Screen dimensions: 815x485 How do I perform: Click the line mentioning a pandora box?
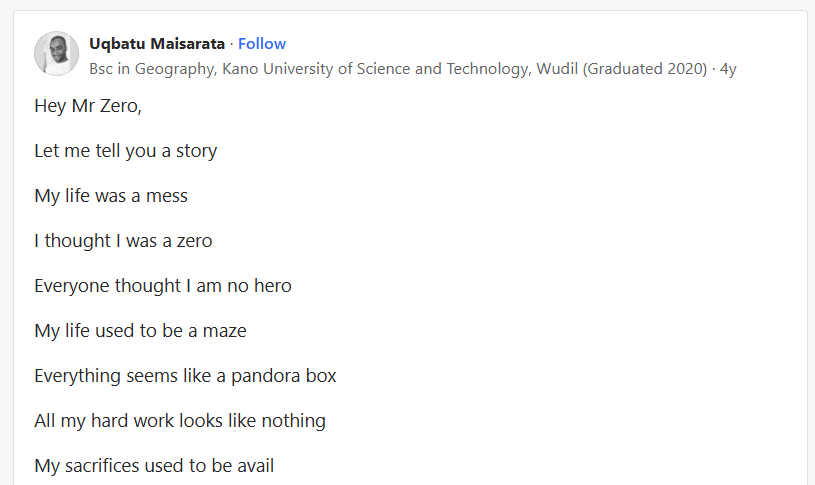coord(185,376)
